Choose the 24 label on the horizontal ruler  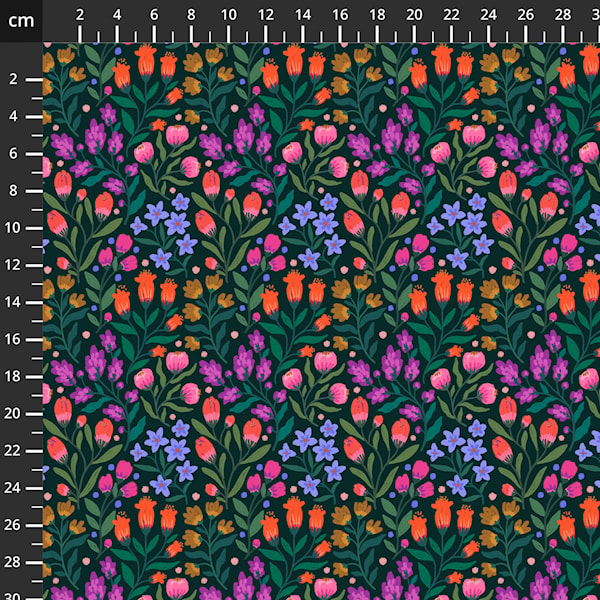coord(488,15)
